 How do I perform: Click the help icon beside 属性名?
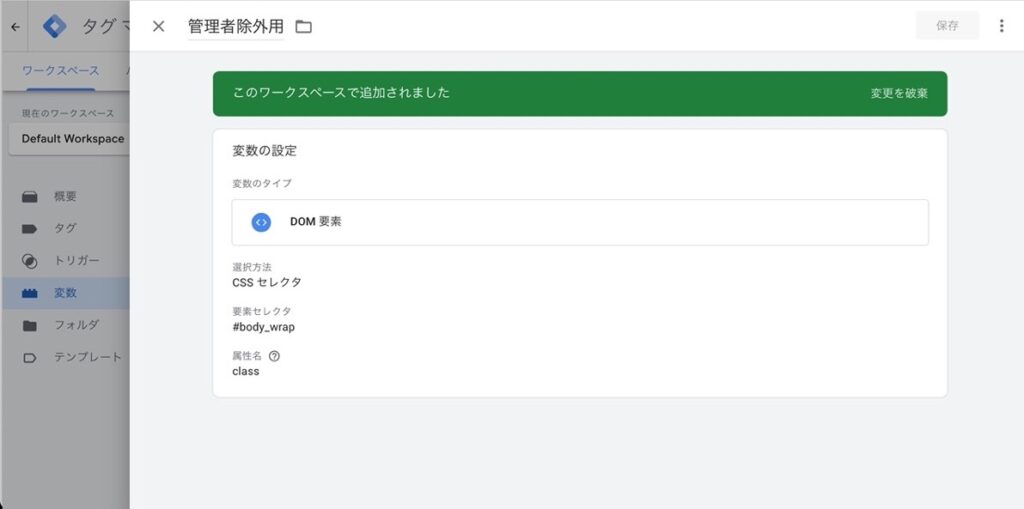[274, 356]
